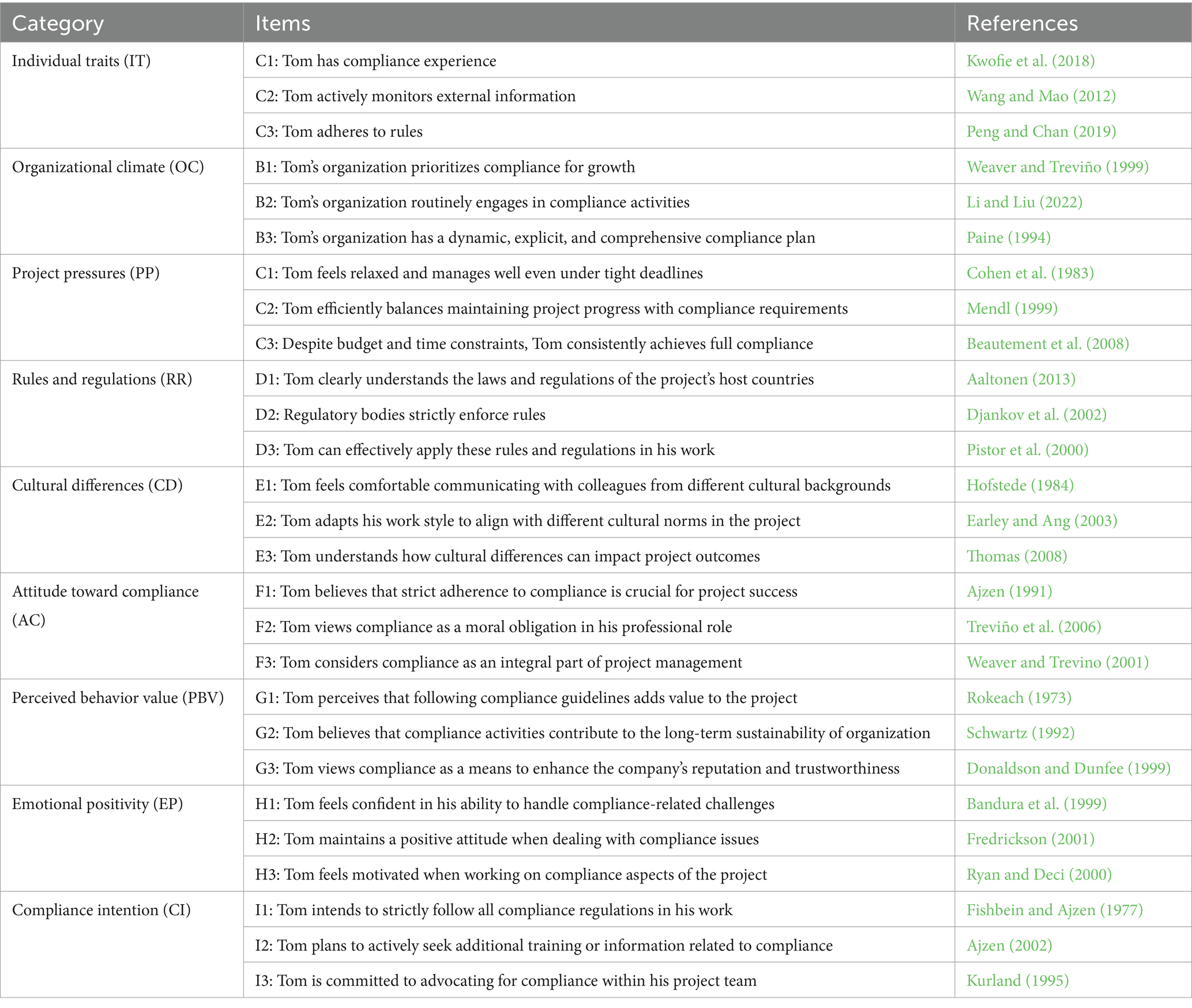The width and height of the screenshot is (1192, 1008).
Task: Follow the Weaver and Treviño (1999) link
Action: point(1058,167)
